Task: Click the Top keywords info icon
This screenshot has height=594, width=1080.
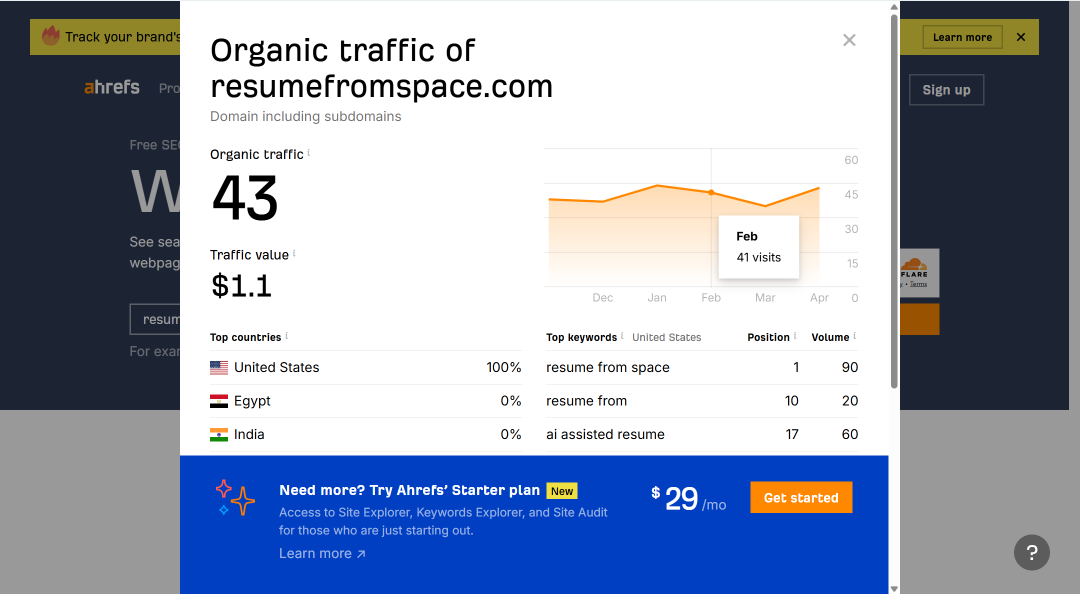Action: tap(622, 336)
